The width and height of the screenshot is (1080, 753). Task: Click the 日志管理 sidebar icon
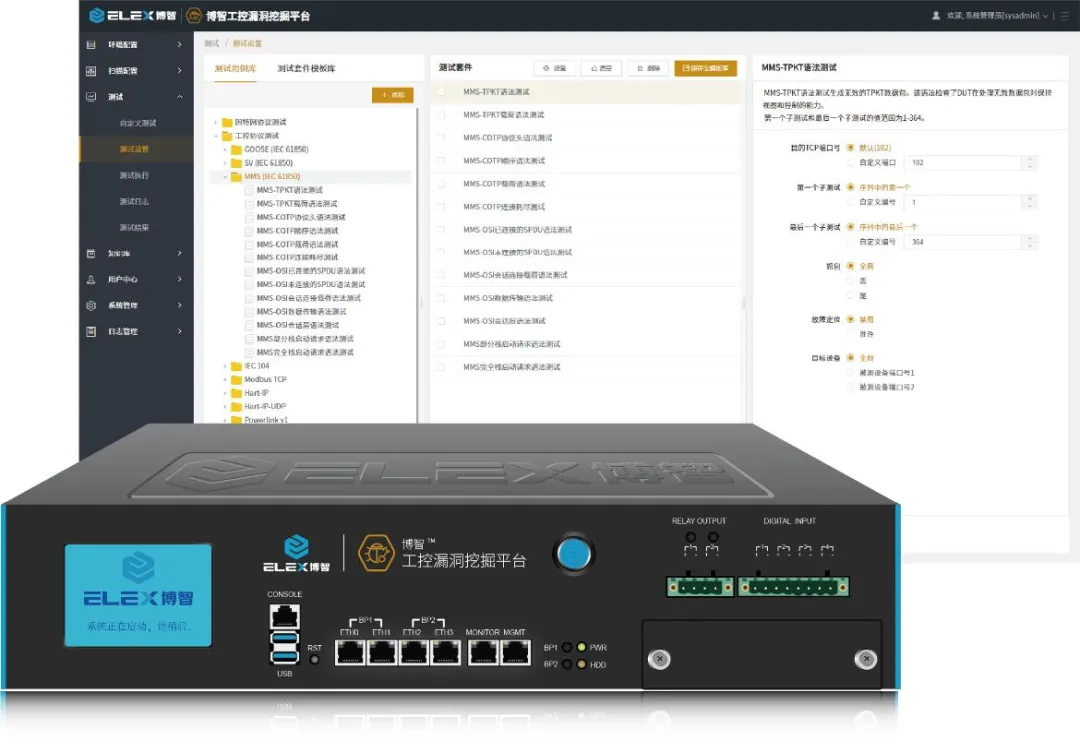tap(91, 331)
